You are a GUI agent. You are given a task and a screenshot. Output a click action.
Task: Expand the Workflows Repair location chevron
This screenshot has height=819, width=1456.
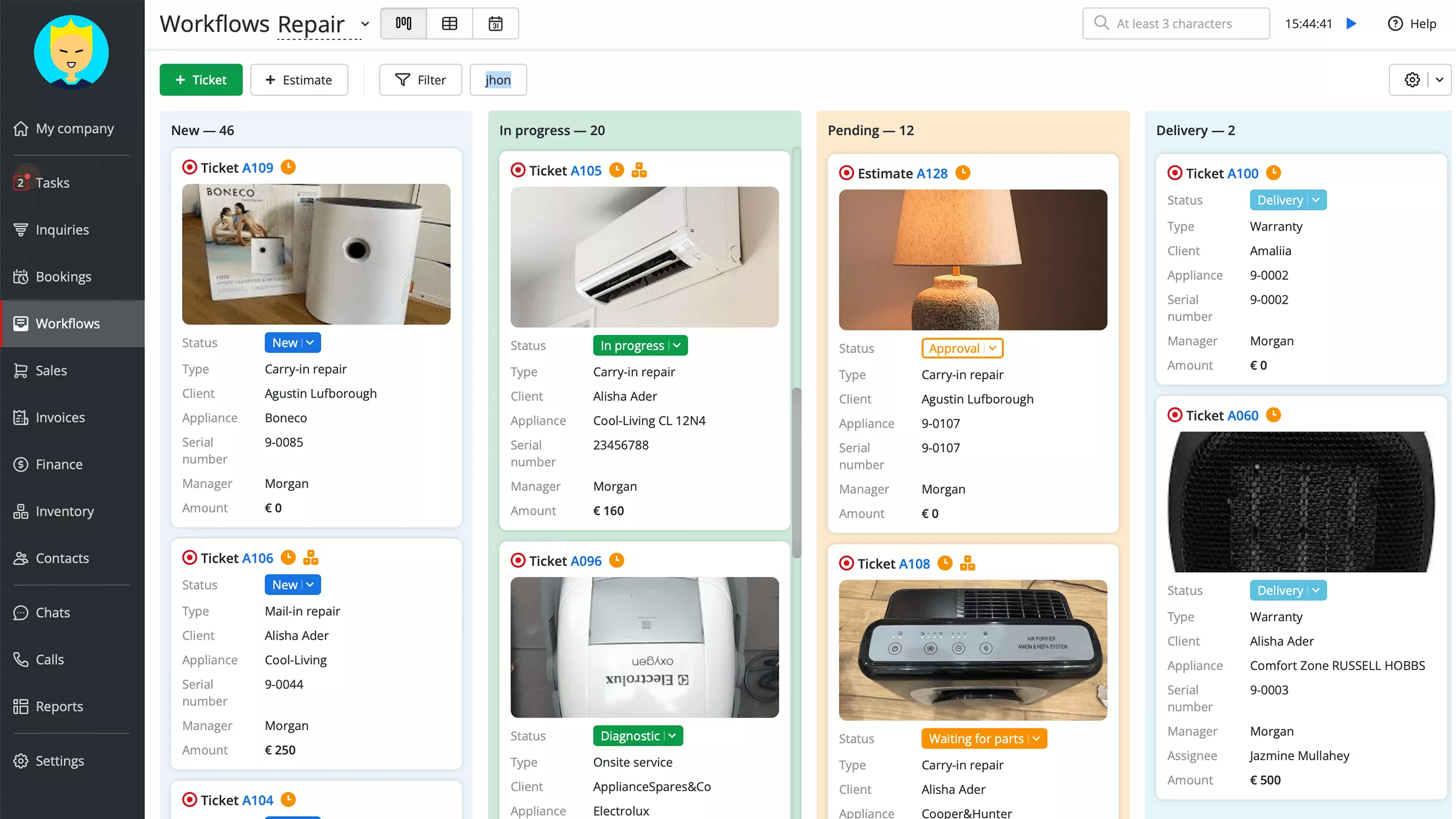point(365,24)
